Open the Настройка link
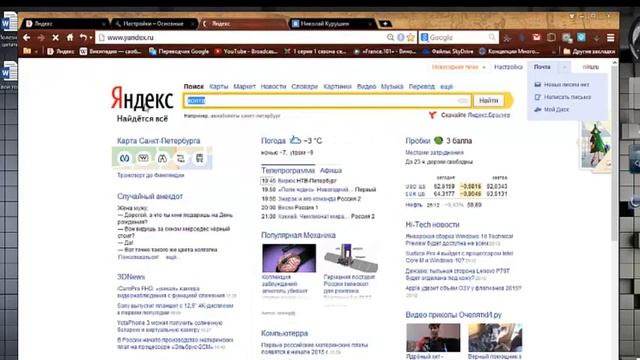 [508, 67]
